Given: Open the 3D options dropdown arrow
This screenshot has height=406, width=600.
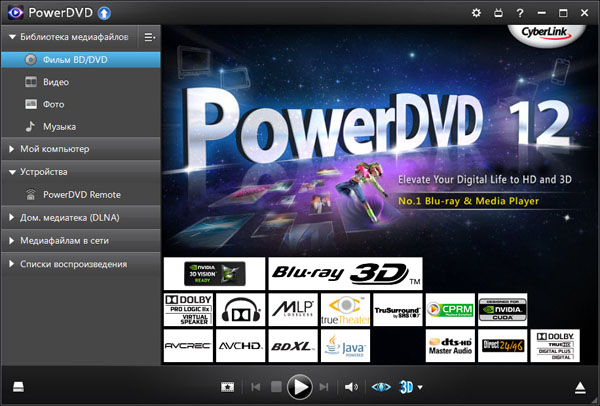Looking at the screenshot, I should coord(420,388).
